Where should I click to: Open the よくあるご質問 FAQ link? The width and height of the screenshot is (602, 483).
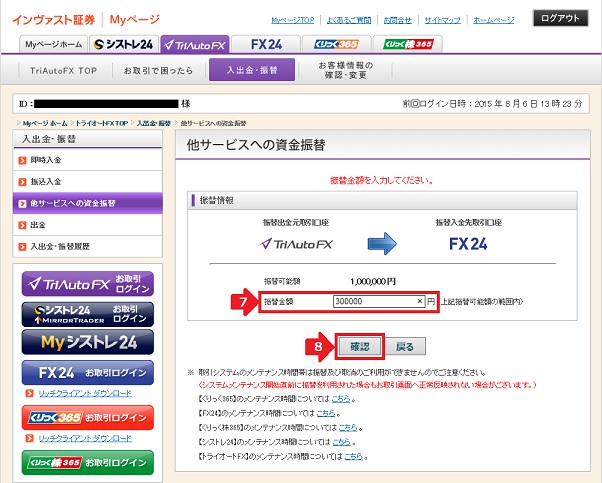[349, 20]
